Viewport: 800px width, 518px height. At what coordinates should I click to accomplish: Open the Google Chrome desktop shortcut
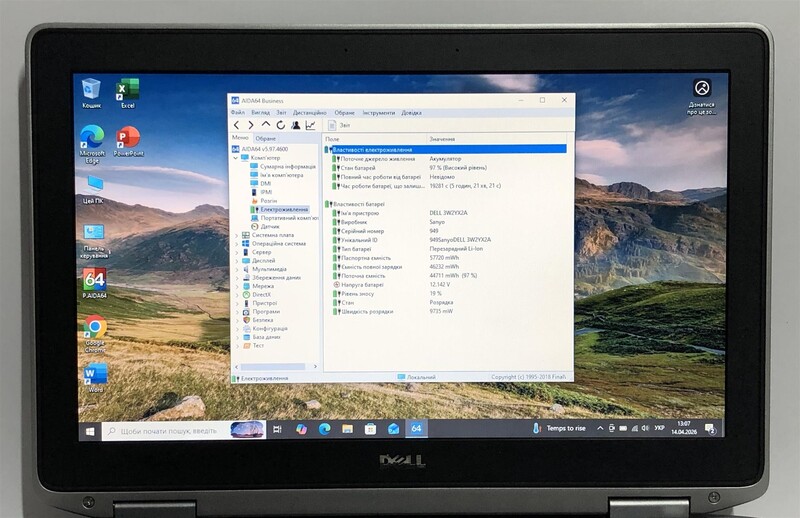[95, 334]
